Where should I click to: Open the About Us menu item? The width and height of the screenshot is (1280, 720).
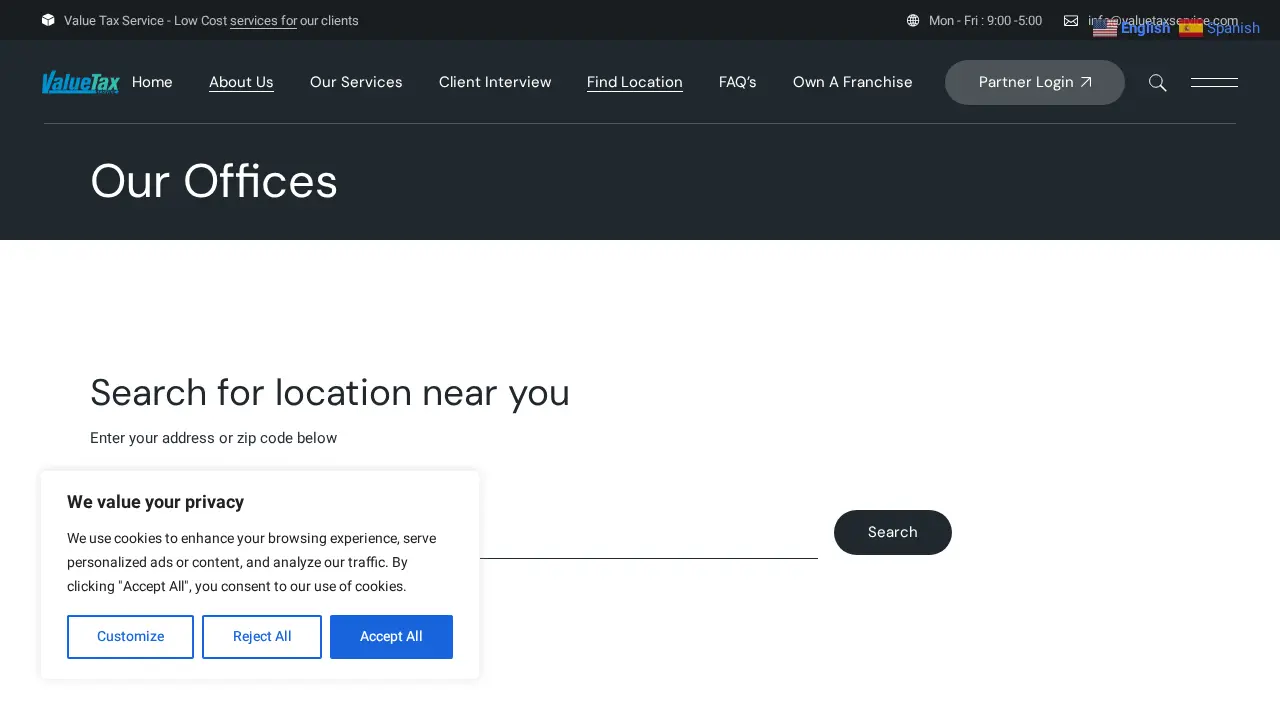coord(241,82)
